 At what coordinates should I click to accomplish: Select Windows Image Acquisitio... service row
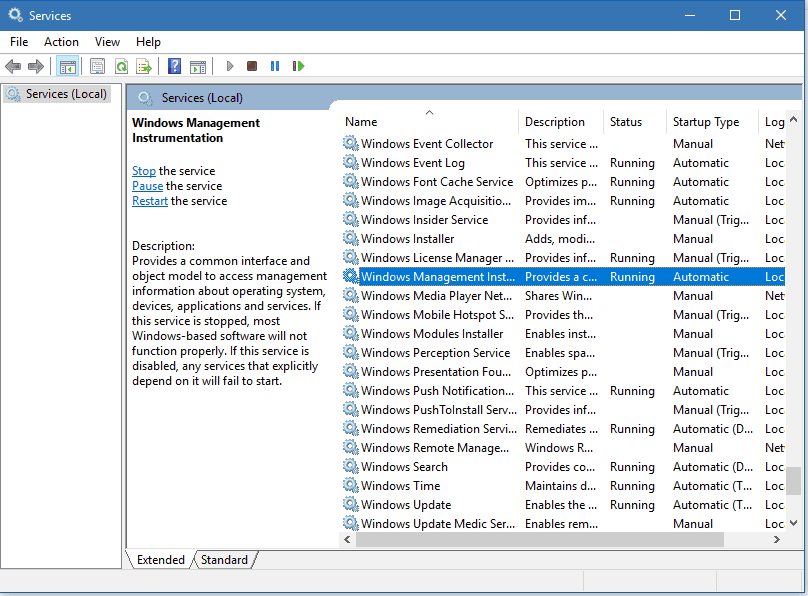point(563,200)
